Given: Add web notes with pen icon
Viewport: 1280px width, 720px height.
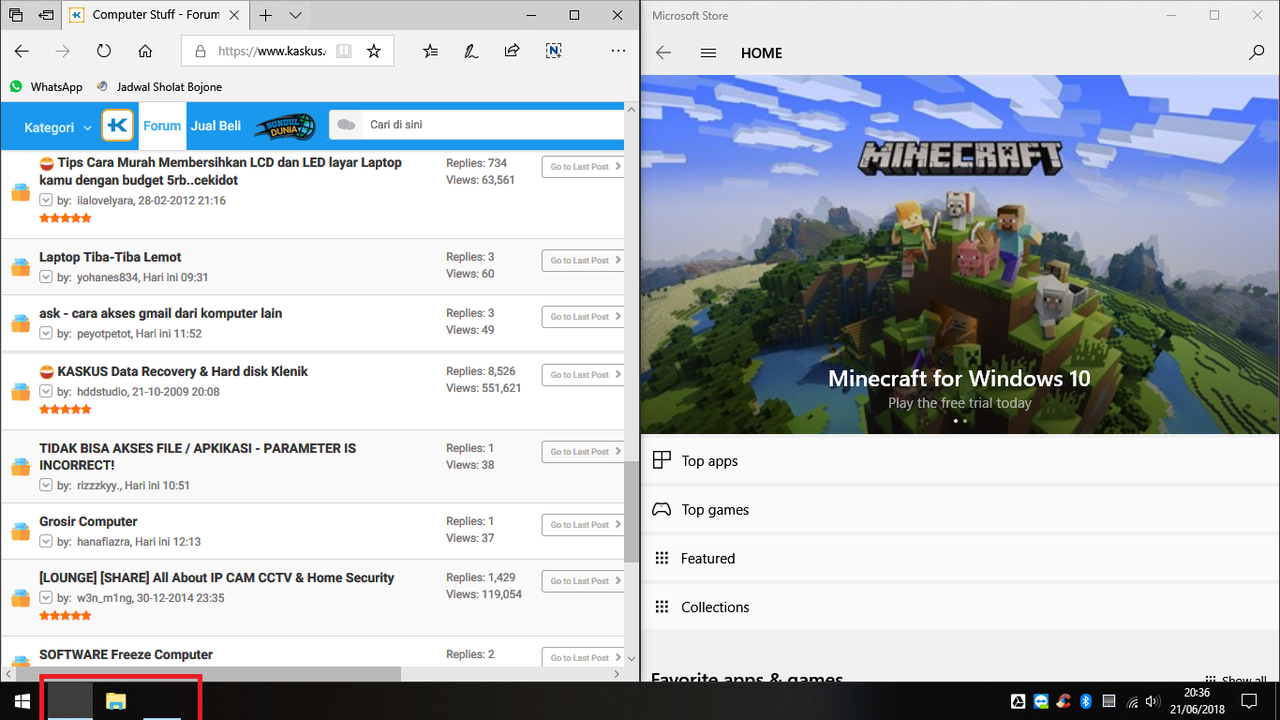Looking at the screenshot, I should point(471,51).
